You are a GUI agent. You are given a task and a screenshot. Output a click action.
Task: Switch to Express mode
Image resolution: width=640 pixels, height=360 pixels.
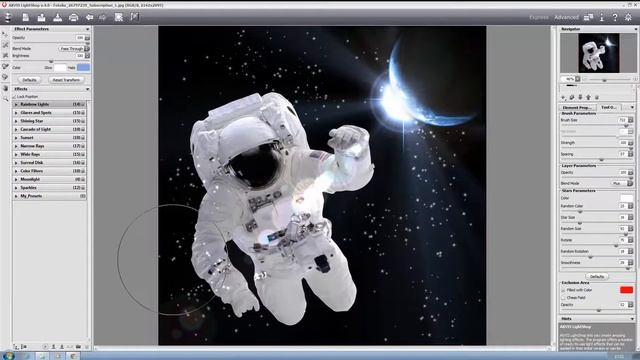[x=538, y=17]
